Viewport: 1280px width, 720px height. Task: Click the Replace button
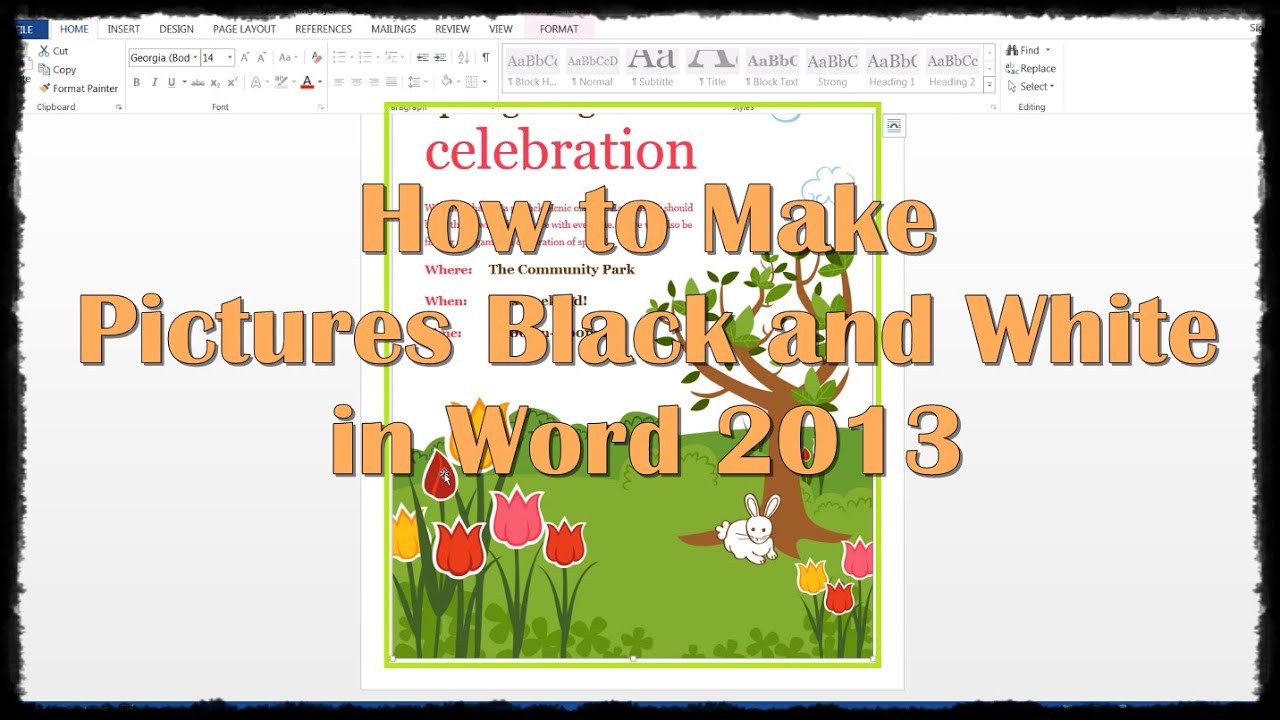coord(1031,68)
